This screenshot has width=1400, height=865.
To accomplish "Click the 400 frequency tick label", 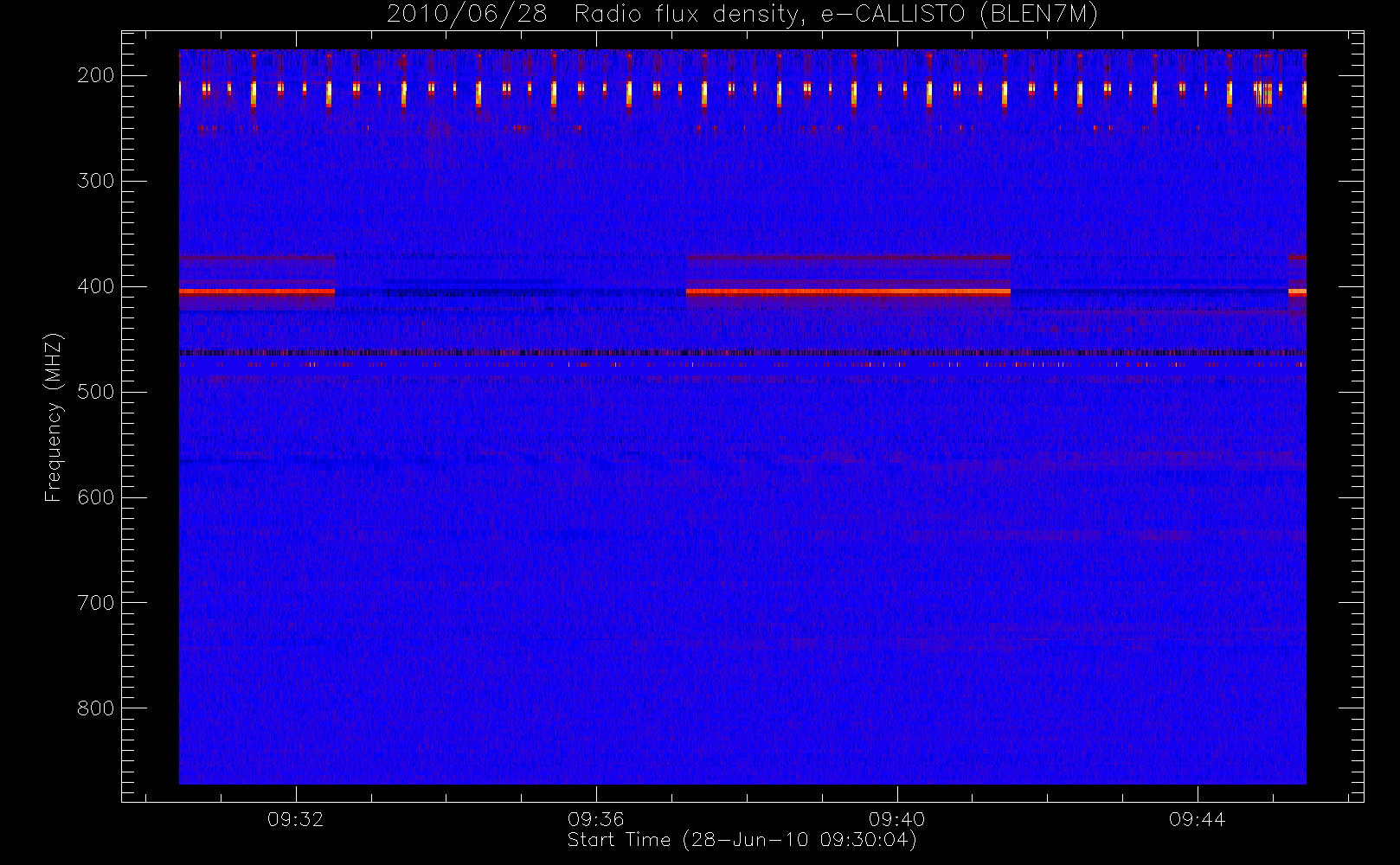I will click(96, 286).
